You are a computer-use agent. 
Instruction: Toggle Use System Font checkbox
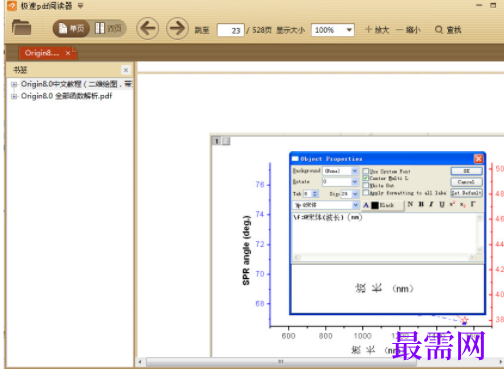(x=366, y=171)
